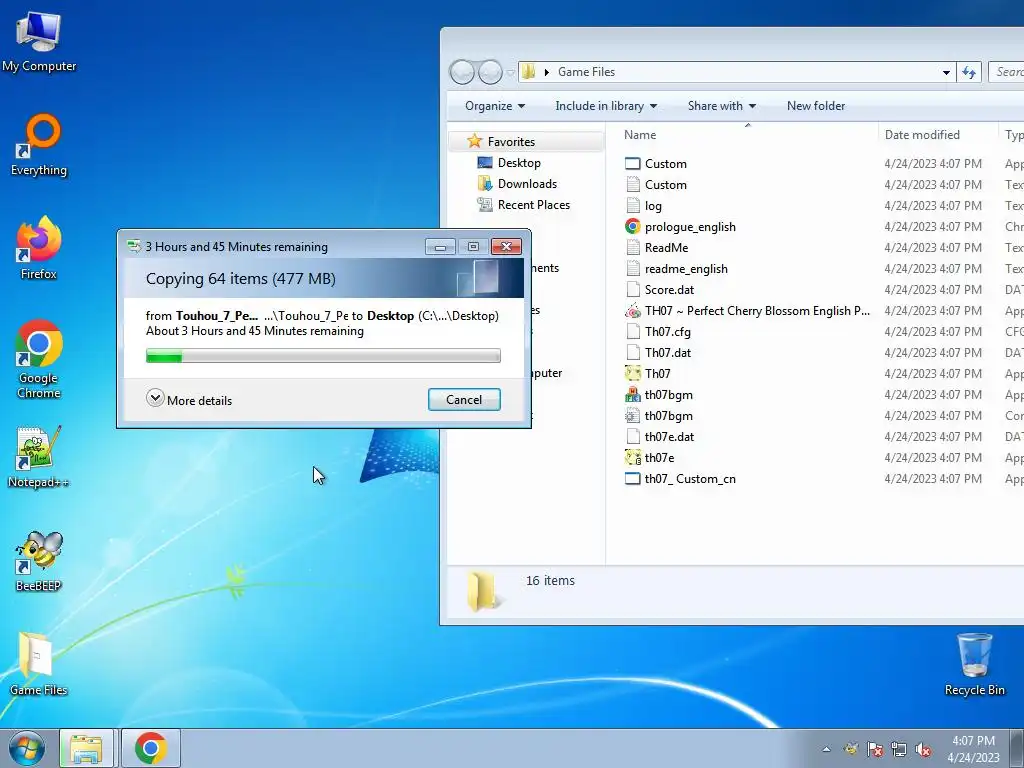Switch to Chrome in the taskbar
The image size is (1024, 768).
click(151, 748)
